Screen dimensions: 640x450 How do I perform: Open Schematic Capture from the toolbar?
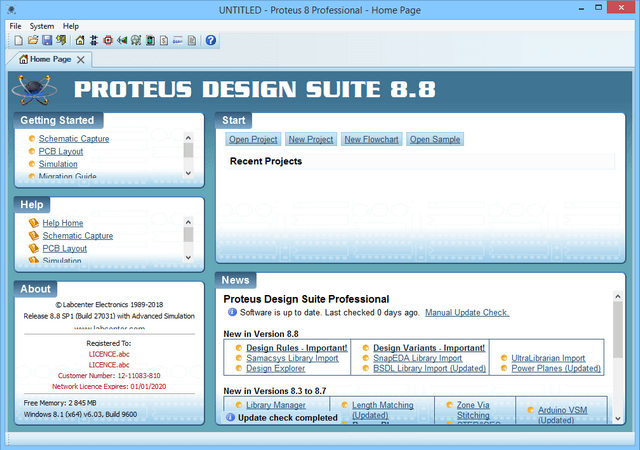pyautogui.click(x=93, y=41)
